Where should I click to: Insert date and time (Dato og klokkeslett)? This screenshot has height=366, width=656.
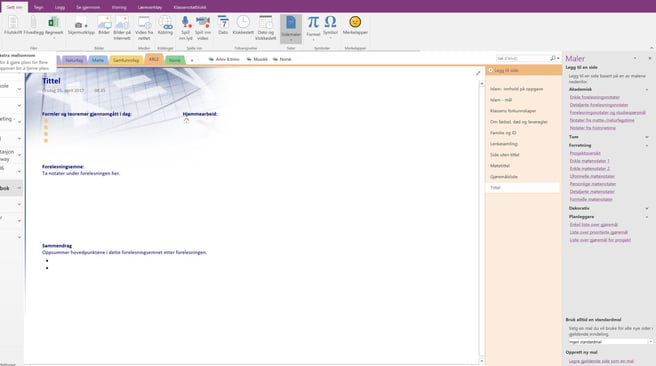tap(266, 28)
